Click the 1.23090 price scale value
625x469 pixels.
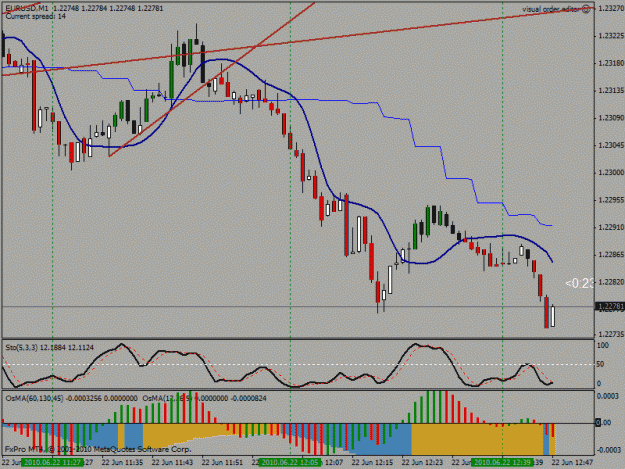(x=611, y=118)
